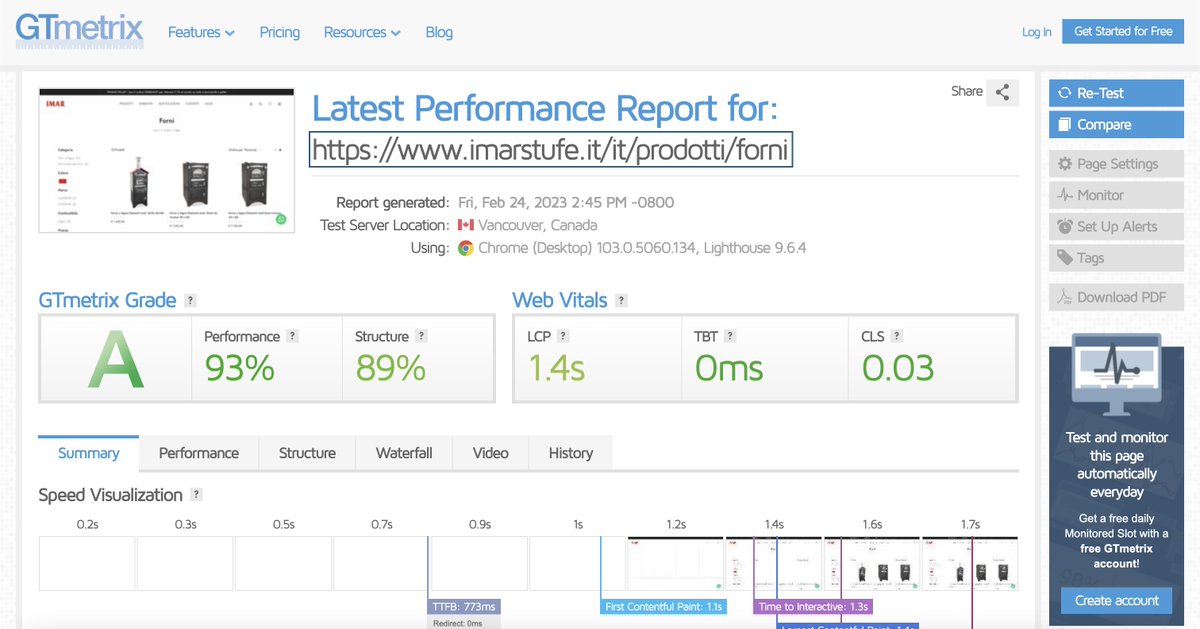
Task: Click the monitor illustration in the sidebar promo
Action: [x=1116, y=375]
